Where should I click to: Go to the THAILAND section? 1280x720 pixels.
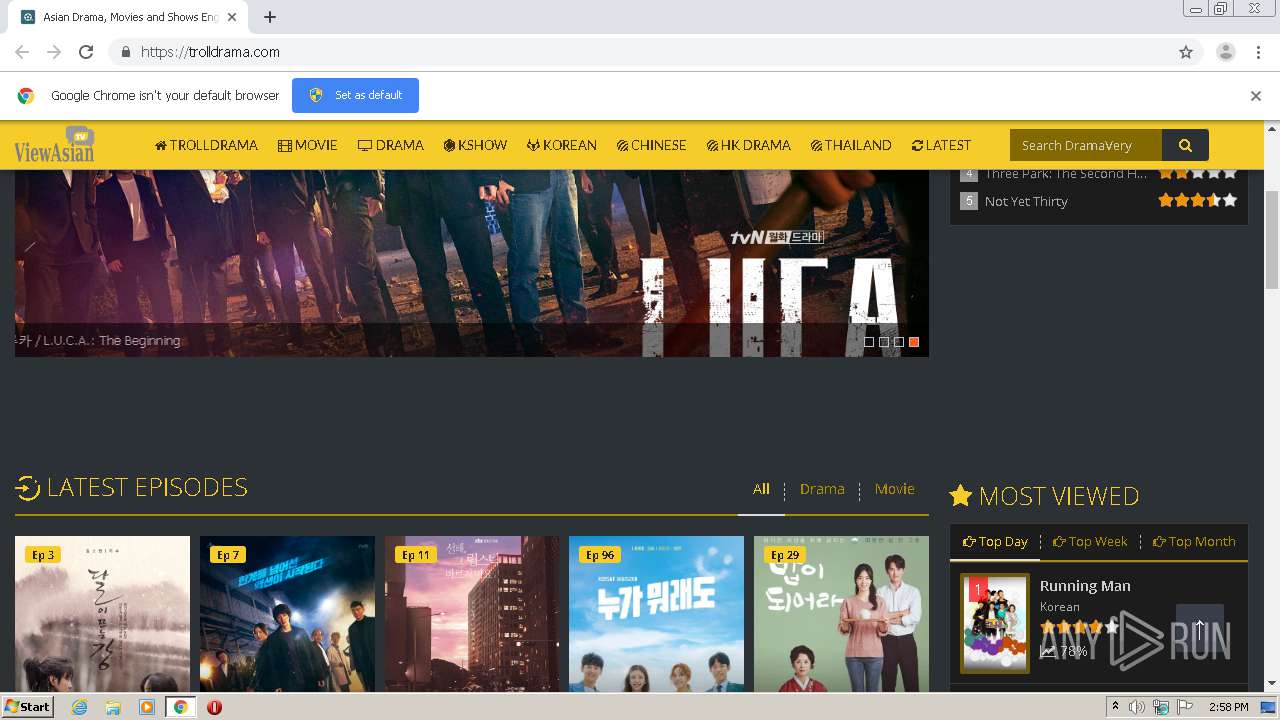click(x=851, y=145)
